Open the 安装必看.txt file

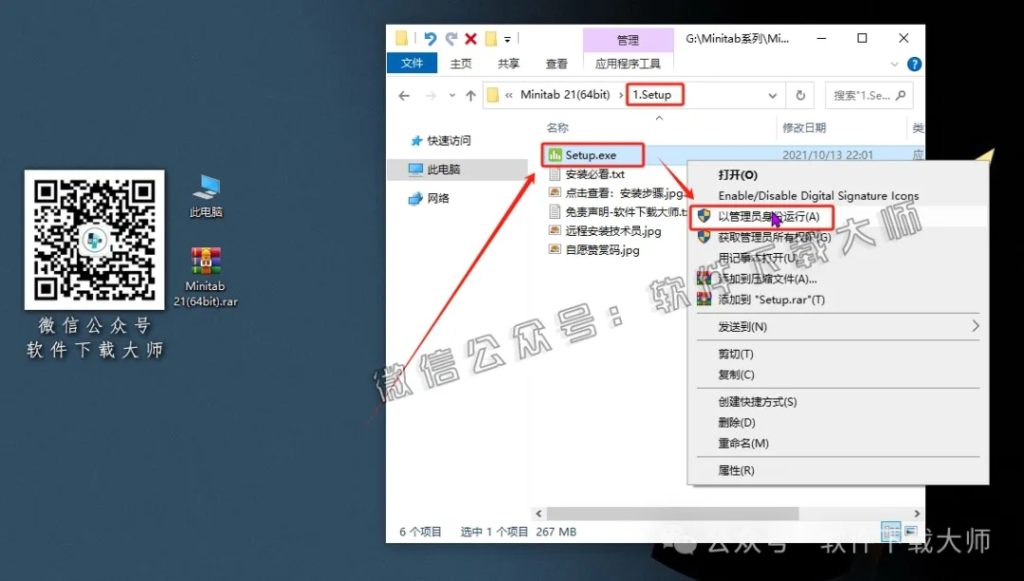pyautogui.click(x=590, y=174)
